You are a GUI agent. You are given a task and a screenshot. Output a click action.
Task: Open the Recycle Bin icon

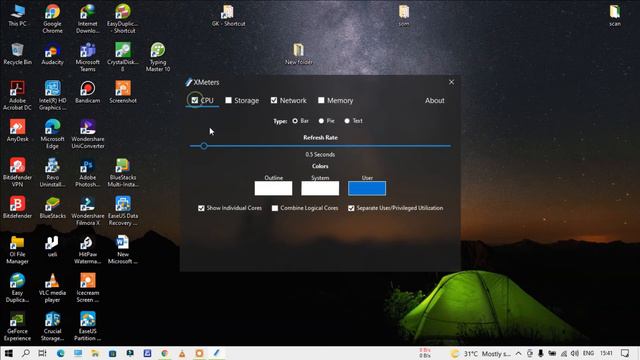[17, 54]
